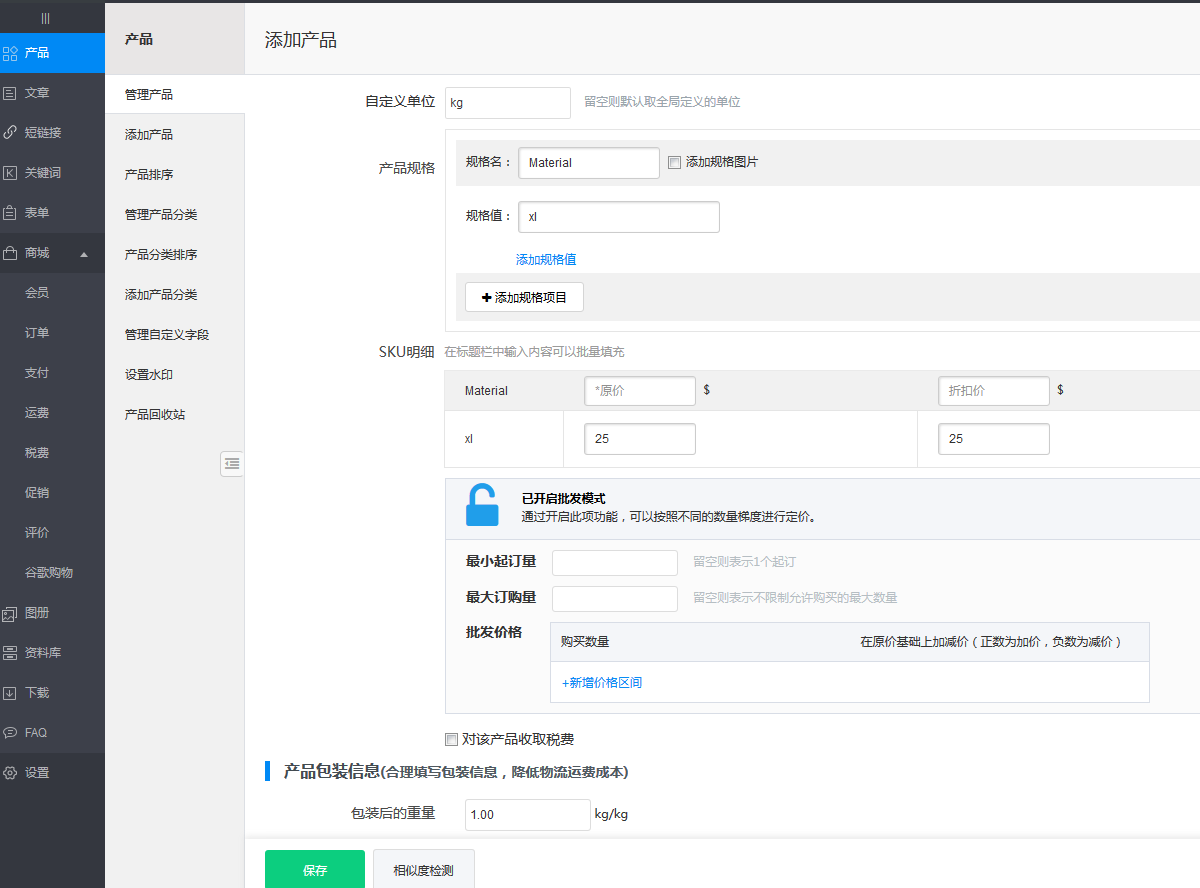Toggle the top sidebar collapse handle
This screenshot has width=1200, height=888.
[x=45, y=18]
